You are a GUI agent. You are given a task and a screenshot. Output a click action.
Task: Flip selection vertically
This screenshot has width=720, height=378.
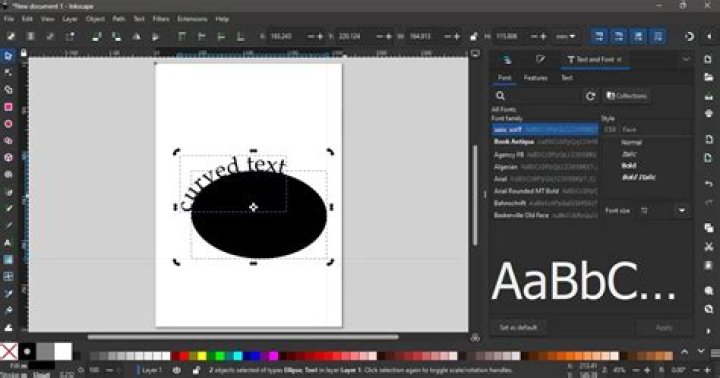coord(156,36)
